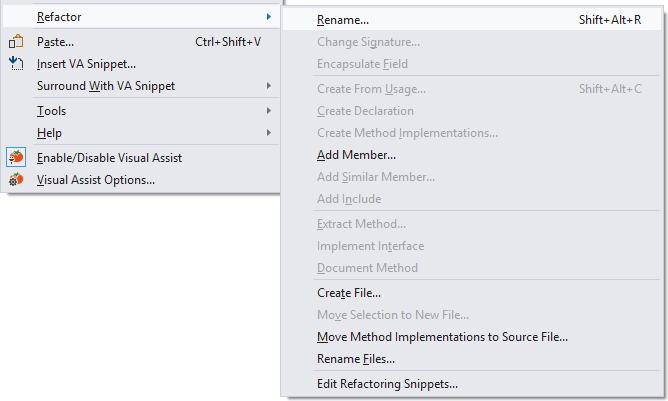This screenshot has width=668, height=401.
Task: Select Insert VA Snippet... entry
Action: (x=86, y=64)
